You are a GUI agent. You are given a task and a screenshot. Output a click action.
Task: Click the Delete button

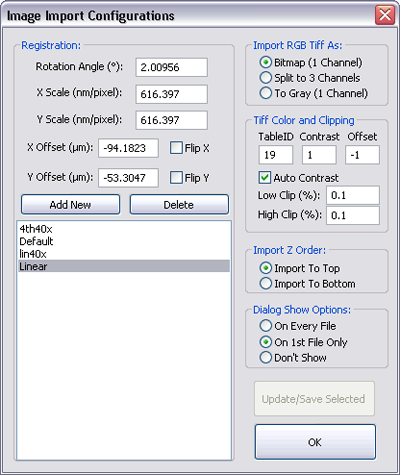click(x=179, y=204)
